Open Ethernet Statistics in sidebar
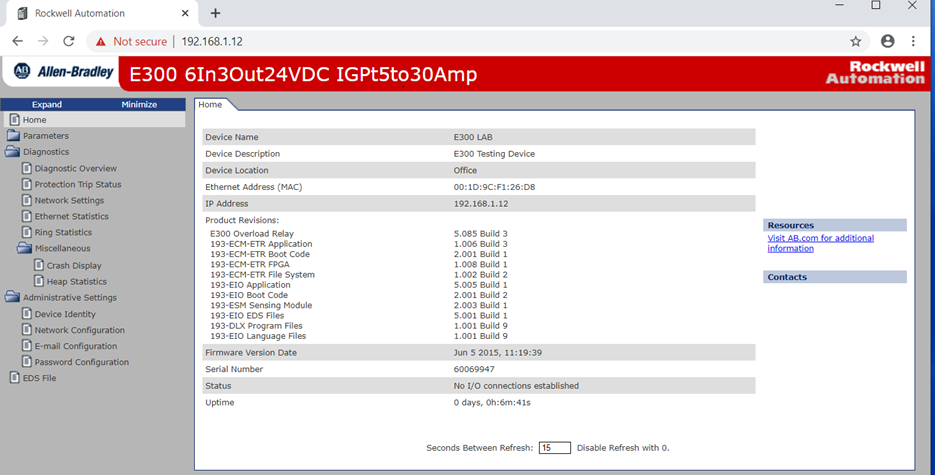The image size is (935, 475). [71, 216]
